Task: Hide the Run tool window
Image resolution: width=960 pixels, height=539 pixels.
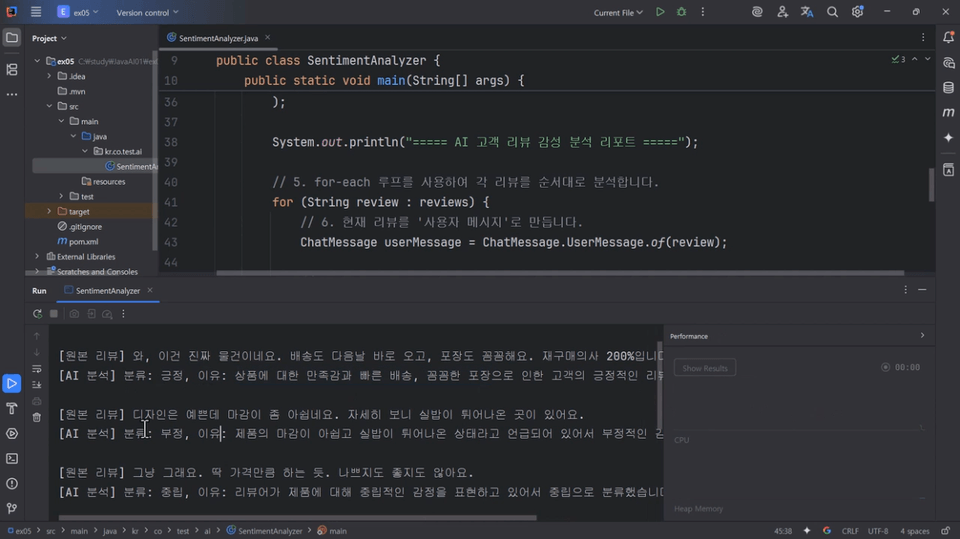Action: pos(922,290)
